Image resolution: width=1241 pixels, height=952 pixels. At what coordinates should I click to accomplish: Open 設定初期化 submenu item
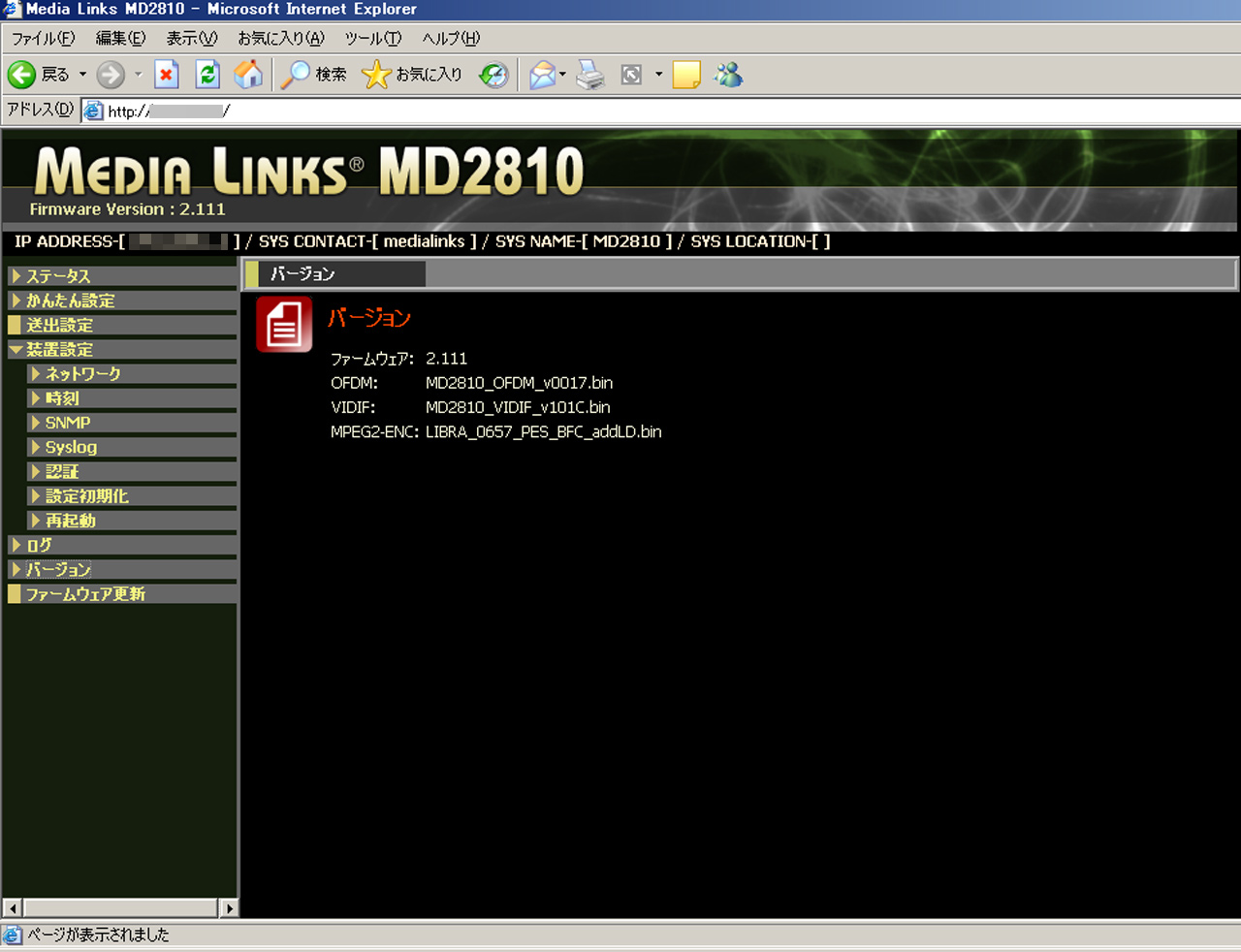(x=132, y=495)
